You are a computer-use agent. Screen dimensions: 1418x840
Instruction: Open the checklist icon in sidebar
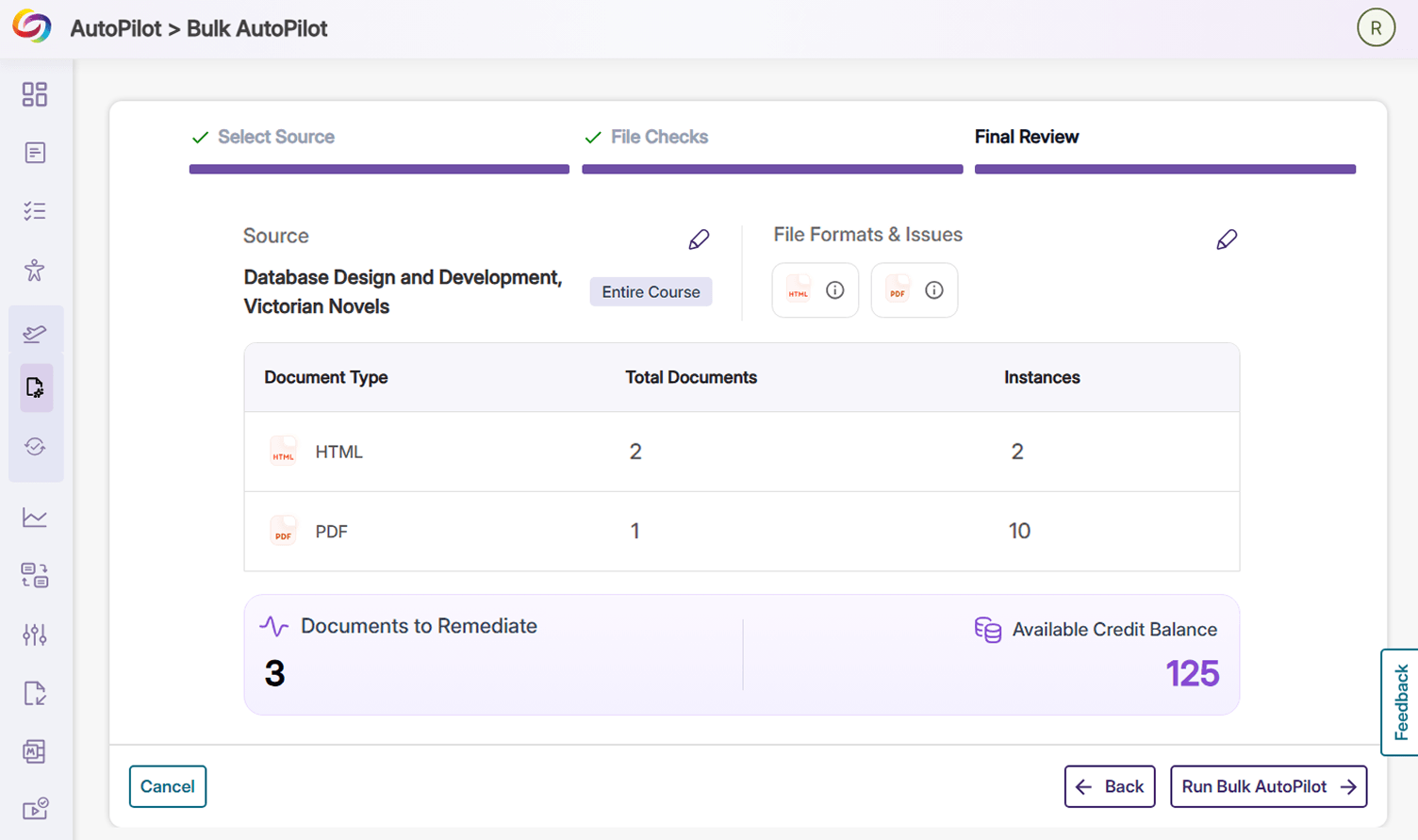pos(35,211)
